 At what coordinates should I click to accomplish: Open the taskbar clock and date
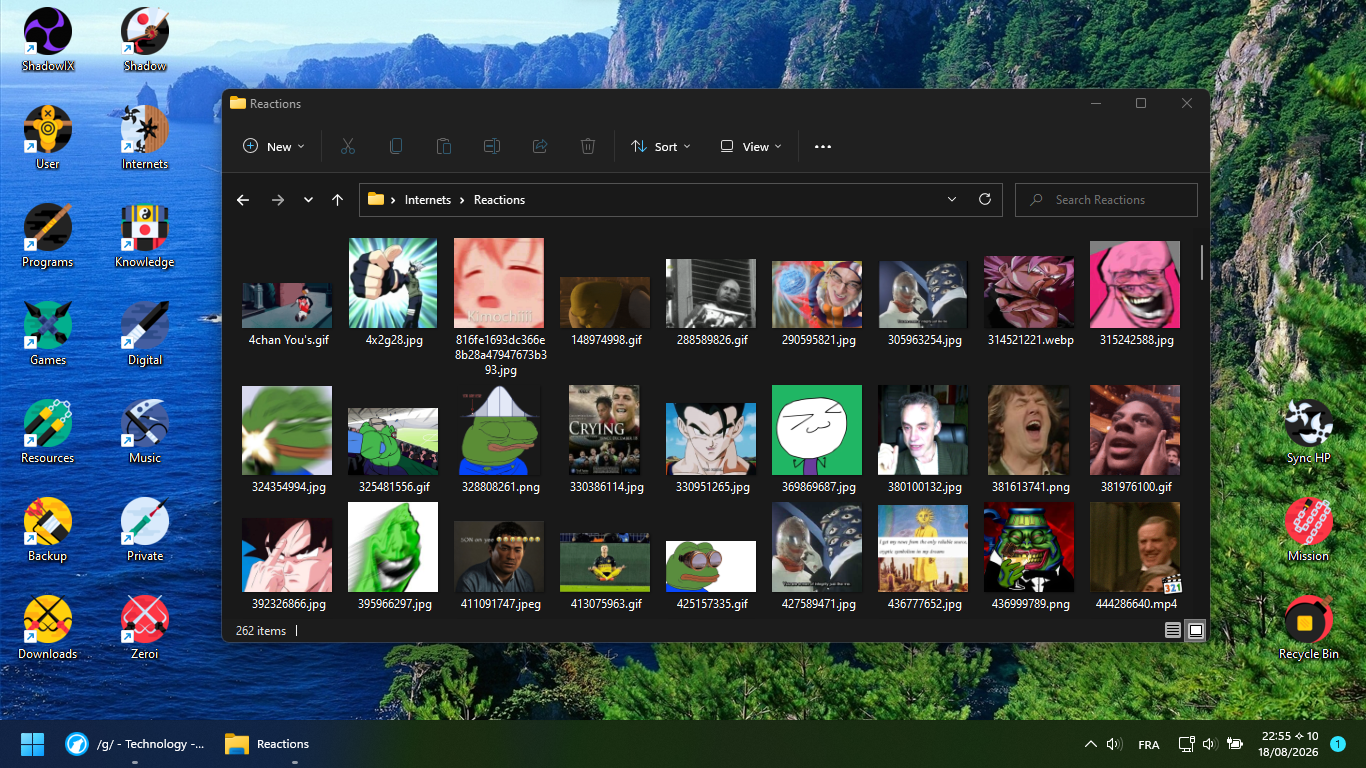click(x=1290, y=744)
